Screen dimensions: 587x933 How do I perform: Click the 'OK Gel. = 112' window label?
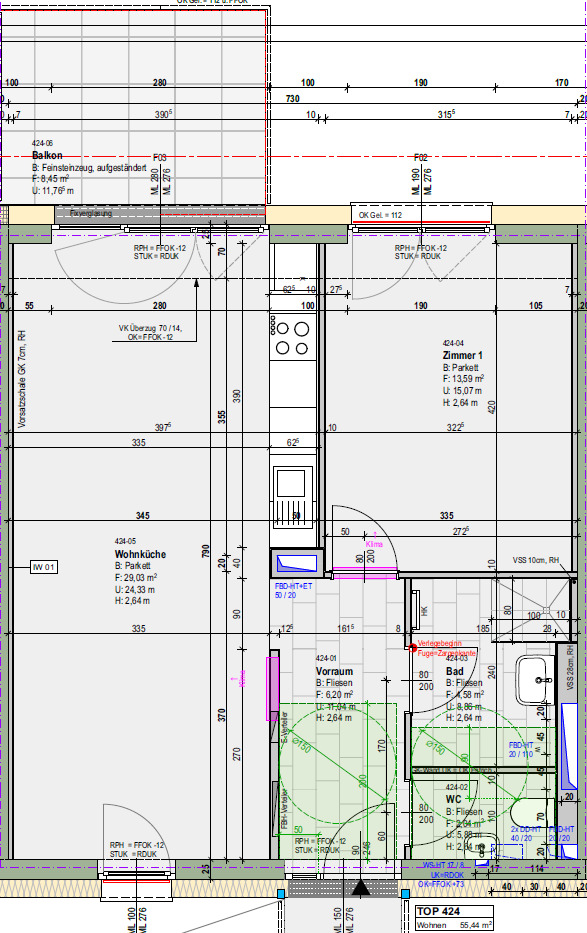[380, 215]
